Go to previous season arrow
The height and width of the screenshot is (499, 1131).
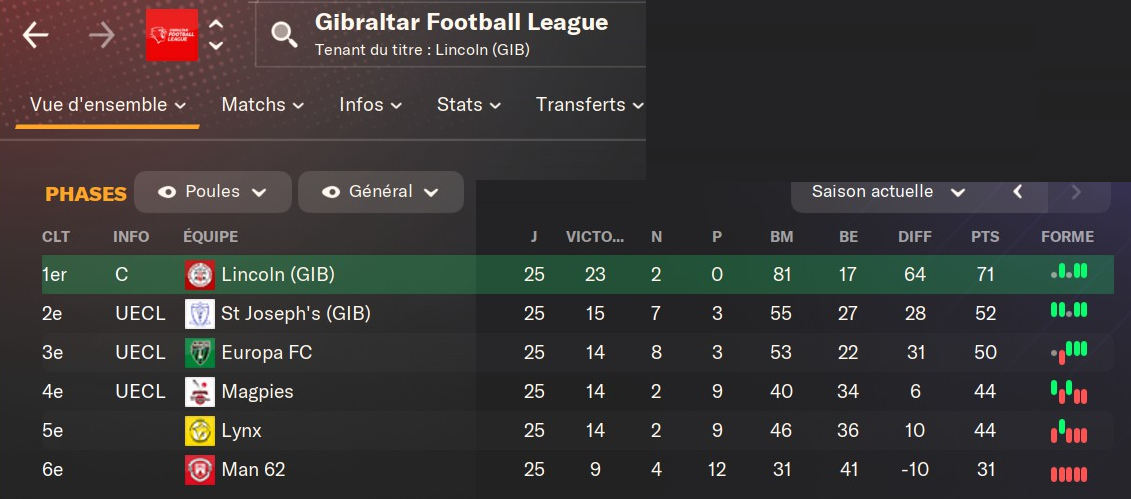[1018, 192]
